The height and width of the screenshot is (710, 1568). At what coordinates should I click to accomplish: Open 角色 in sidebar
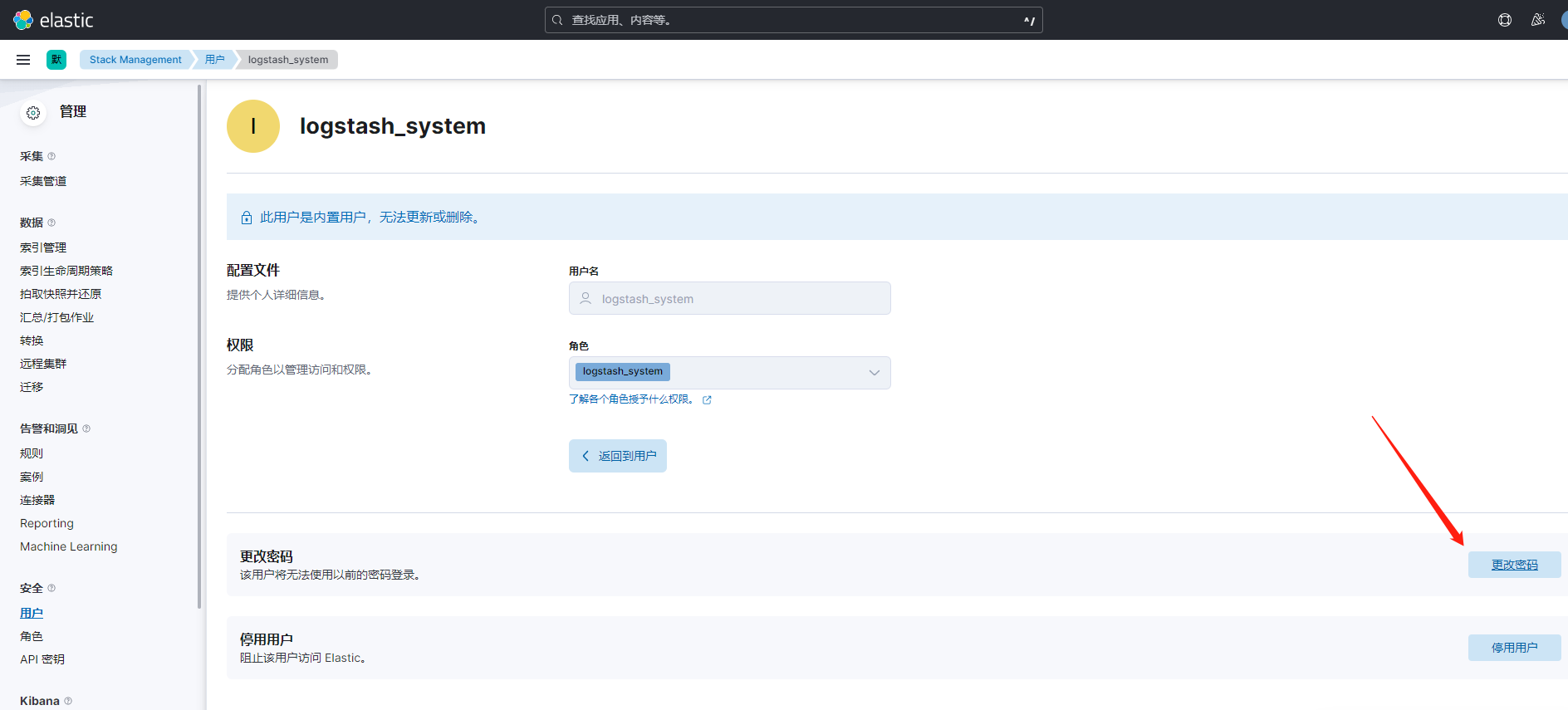[x=32, y=636]
